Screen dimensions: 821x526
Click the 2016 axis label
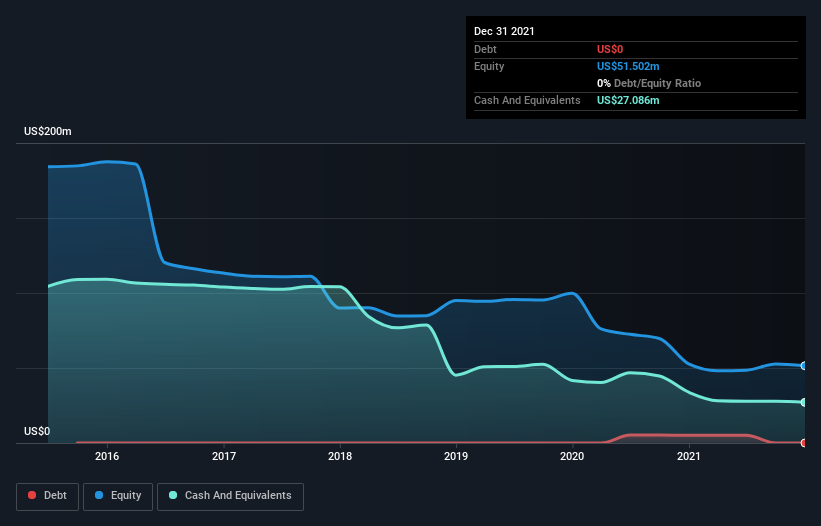point(107,456)
